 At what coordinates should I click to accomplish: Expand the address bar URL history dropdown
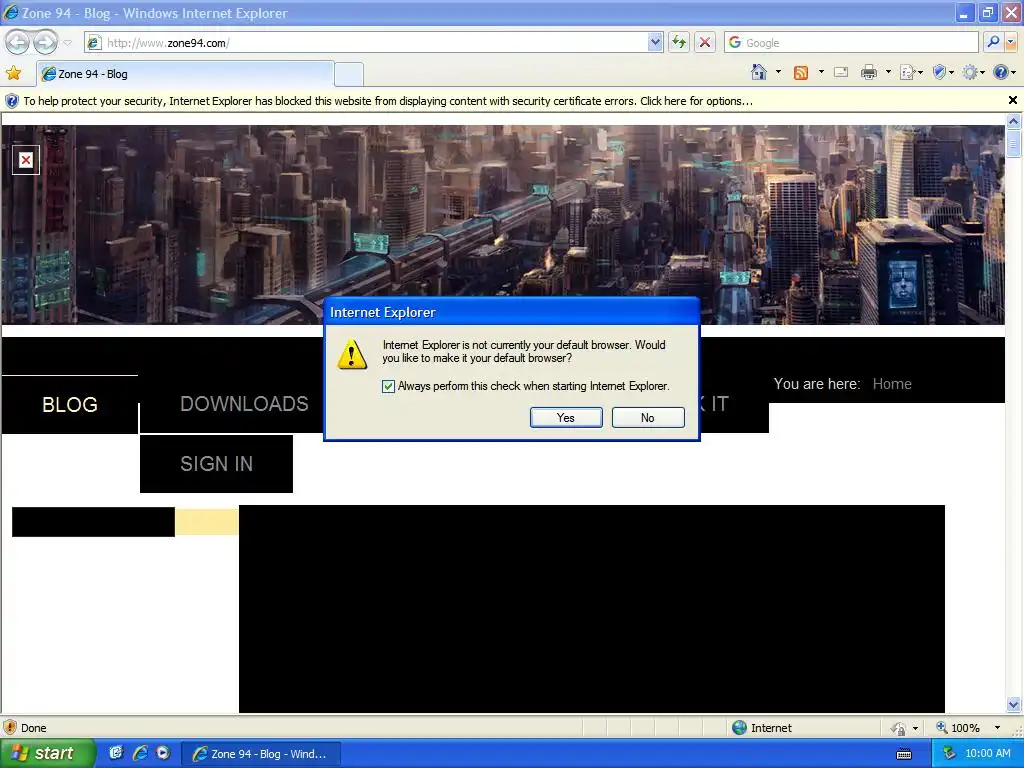[x=656, y=42]
